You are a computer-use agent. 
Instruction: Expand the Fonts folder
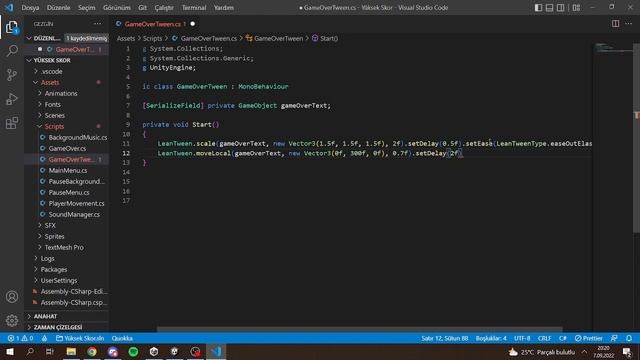(67, 104)
